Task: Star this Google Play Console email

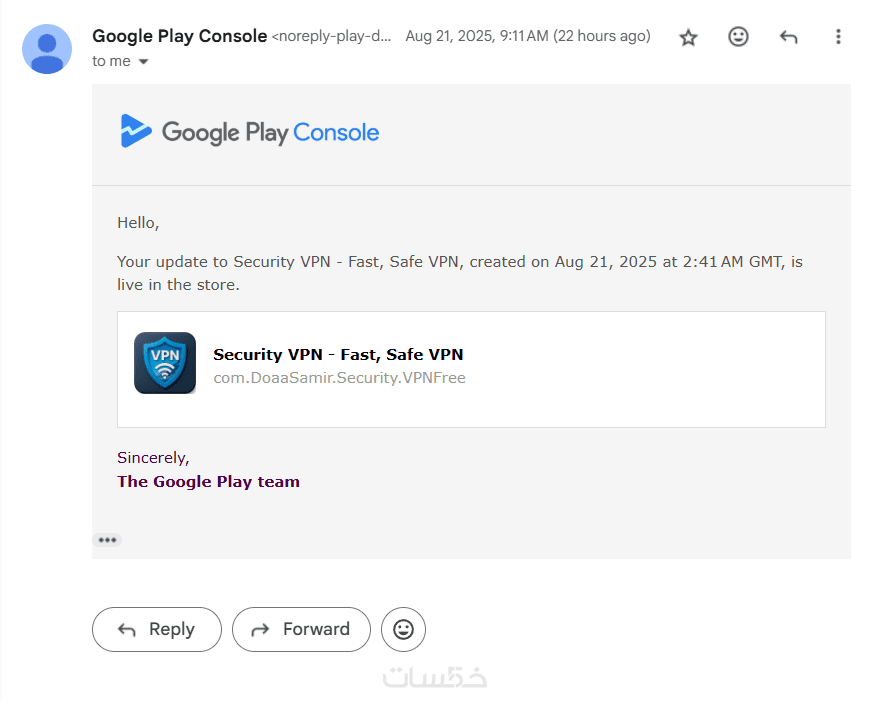Action: [688, 37]
